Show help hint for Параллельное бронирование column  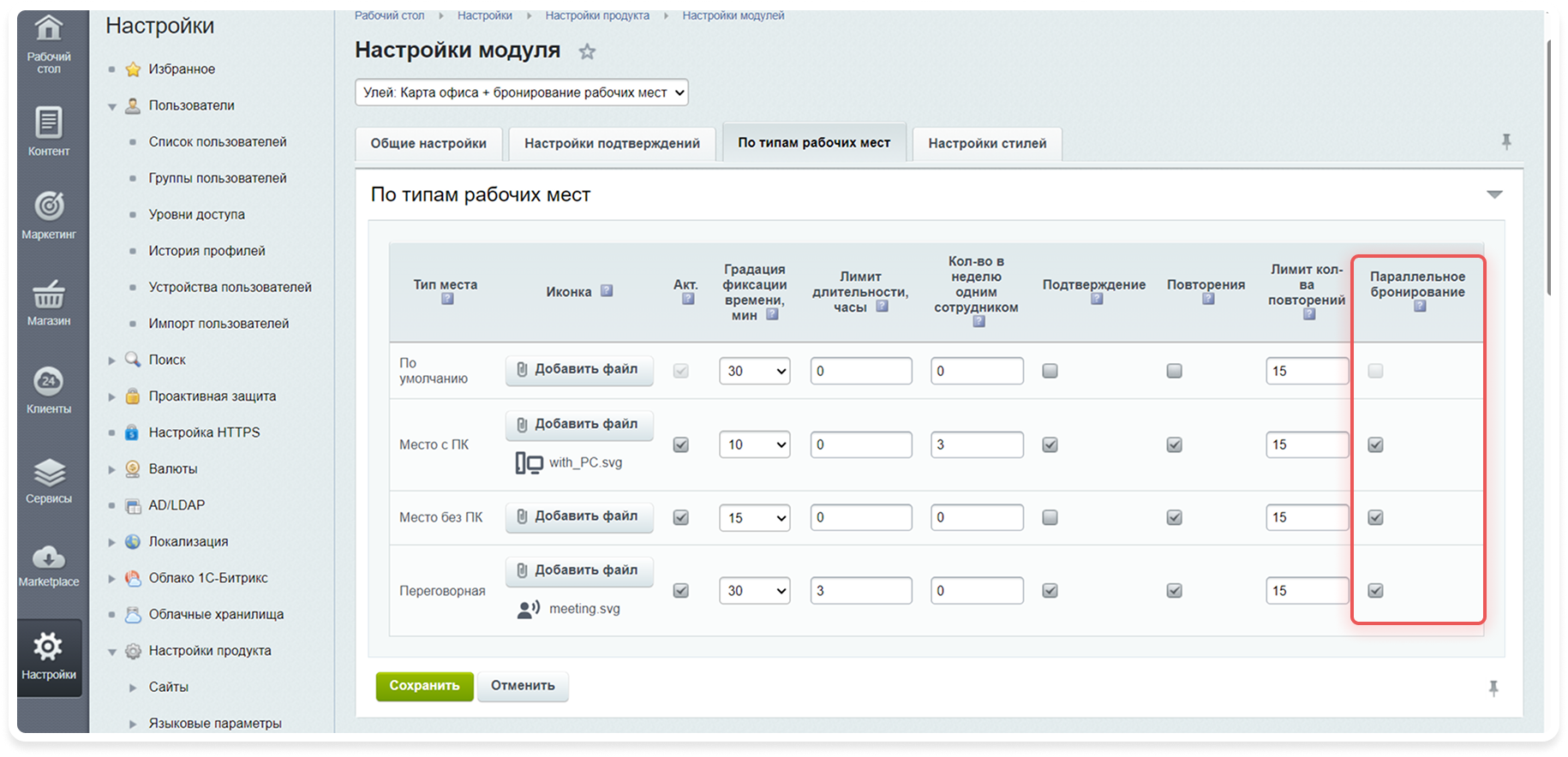(x=1420, y=306)
